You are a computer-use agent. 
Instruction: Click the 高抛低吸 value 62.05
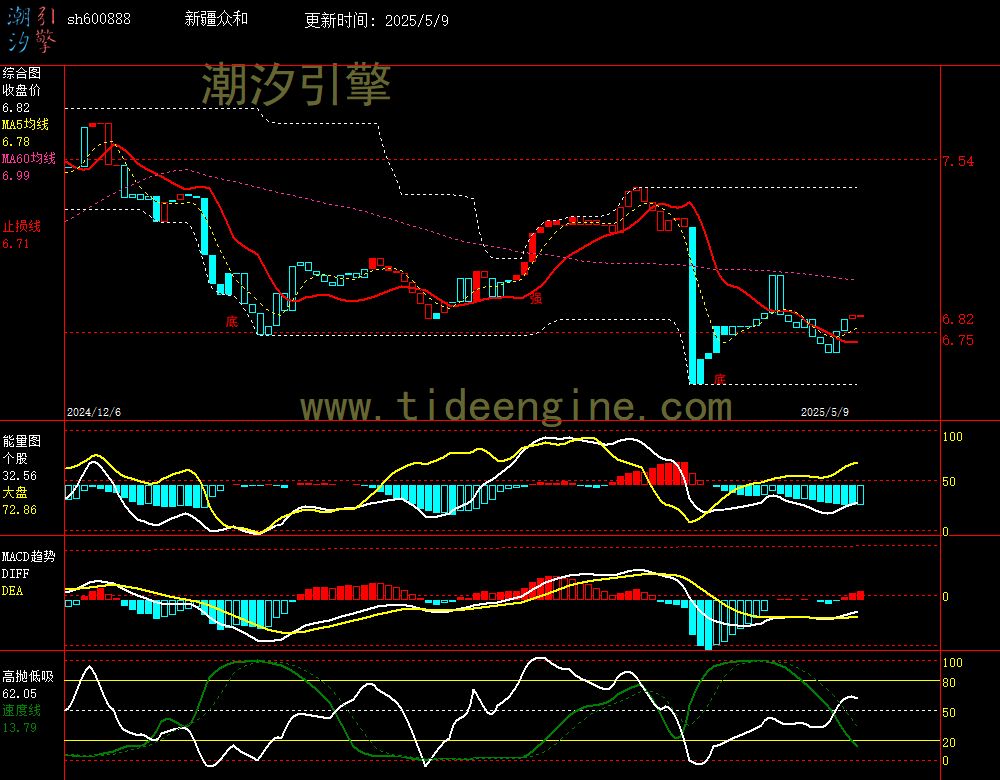pyautogui.click(x=20, y=693)
